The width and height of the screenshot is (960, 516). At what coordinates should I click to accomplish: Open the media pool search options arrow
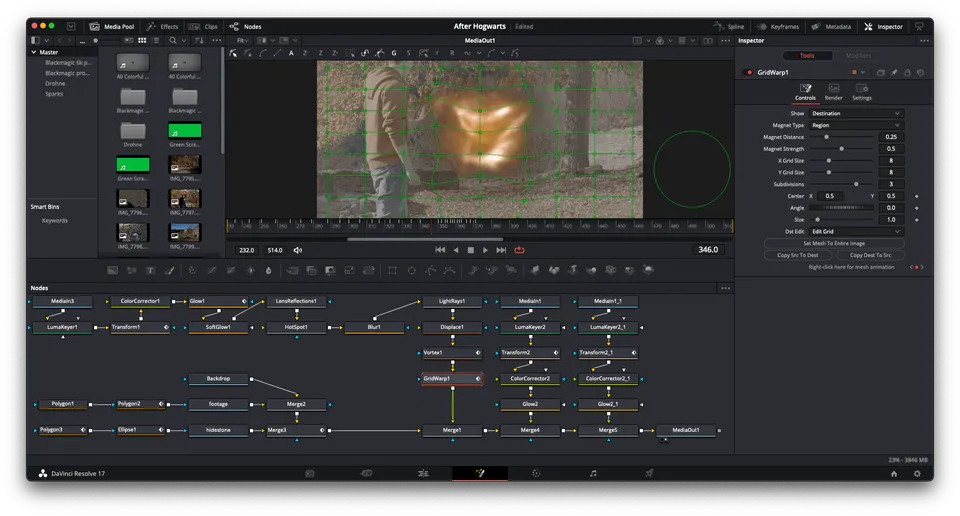coord(184,40)
